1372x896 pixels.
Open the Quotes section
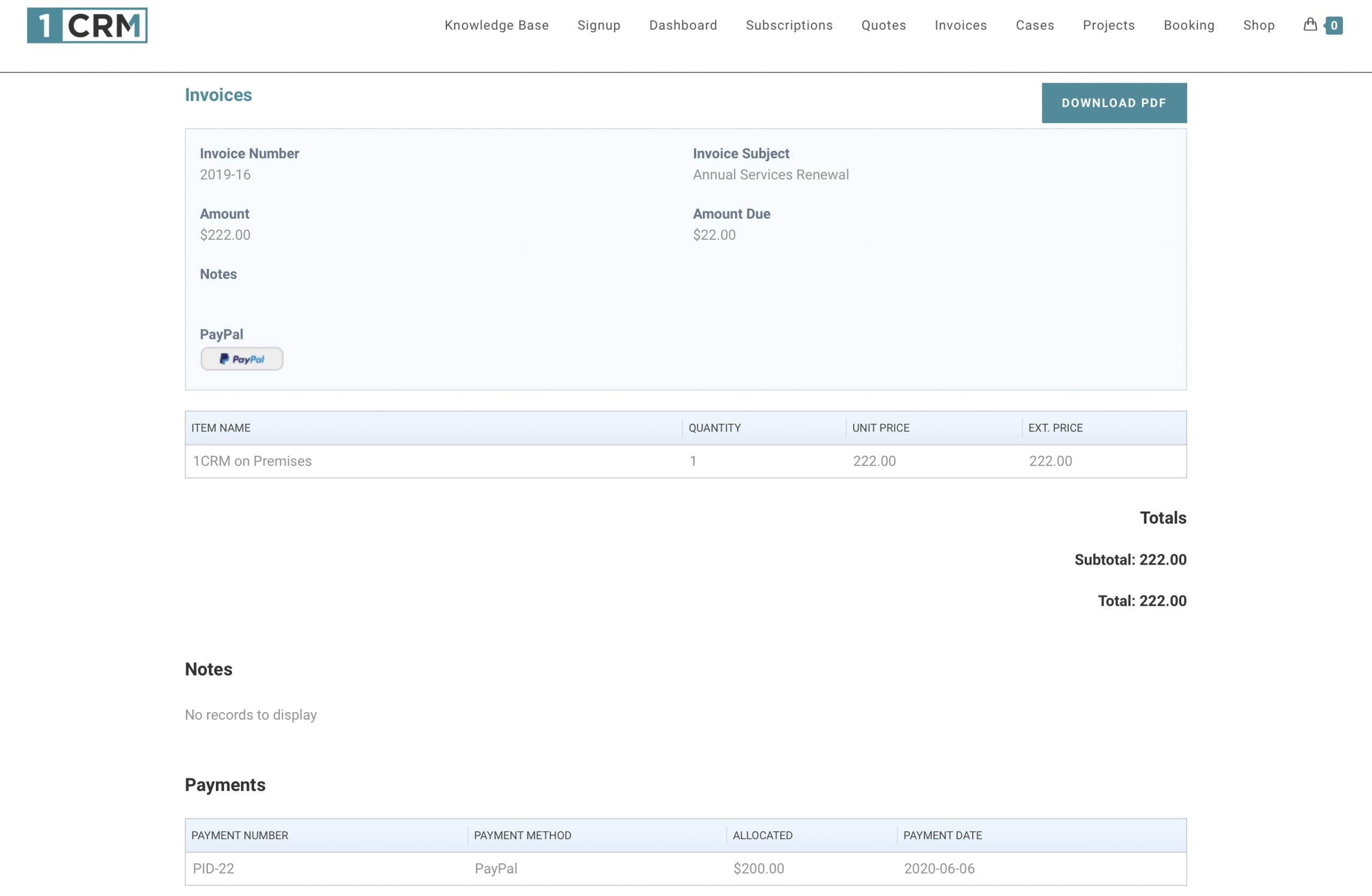point(884,25)
